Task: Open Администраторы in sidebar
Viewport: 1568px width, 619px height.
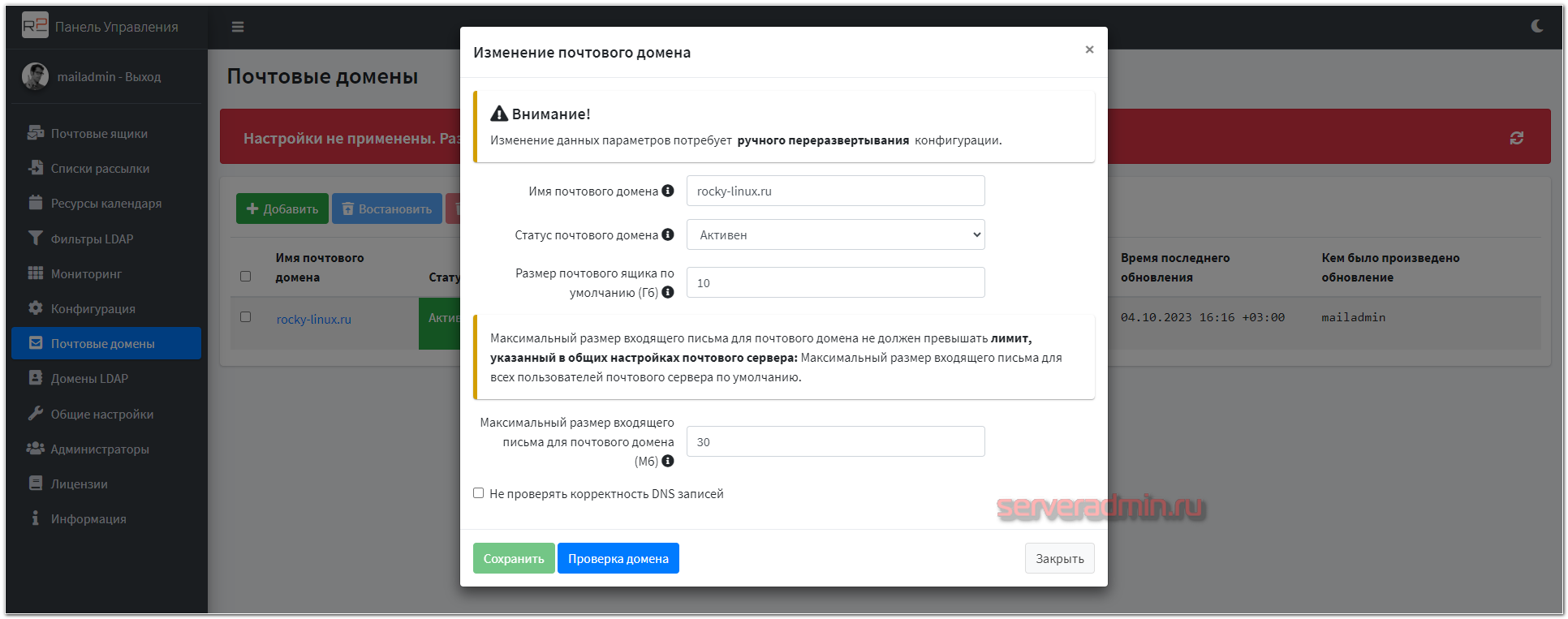Action: (106, 449)
